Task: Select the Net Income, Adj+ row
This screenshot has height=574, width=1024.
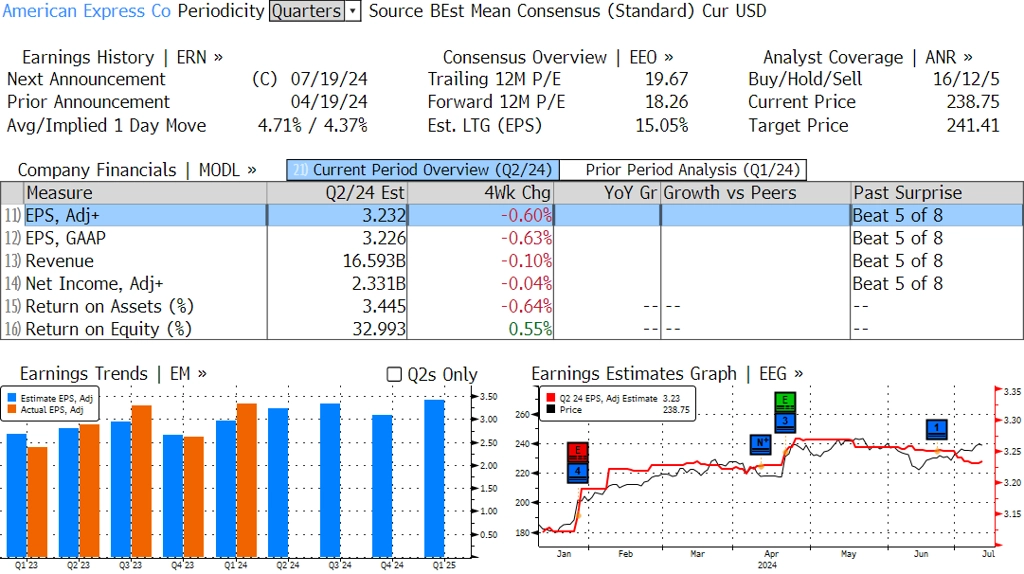Action: (511, 284)
